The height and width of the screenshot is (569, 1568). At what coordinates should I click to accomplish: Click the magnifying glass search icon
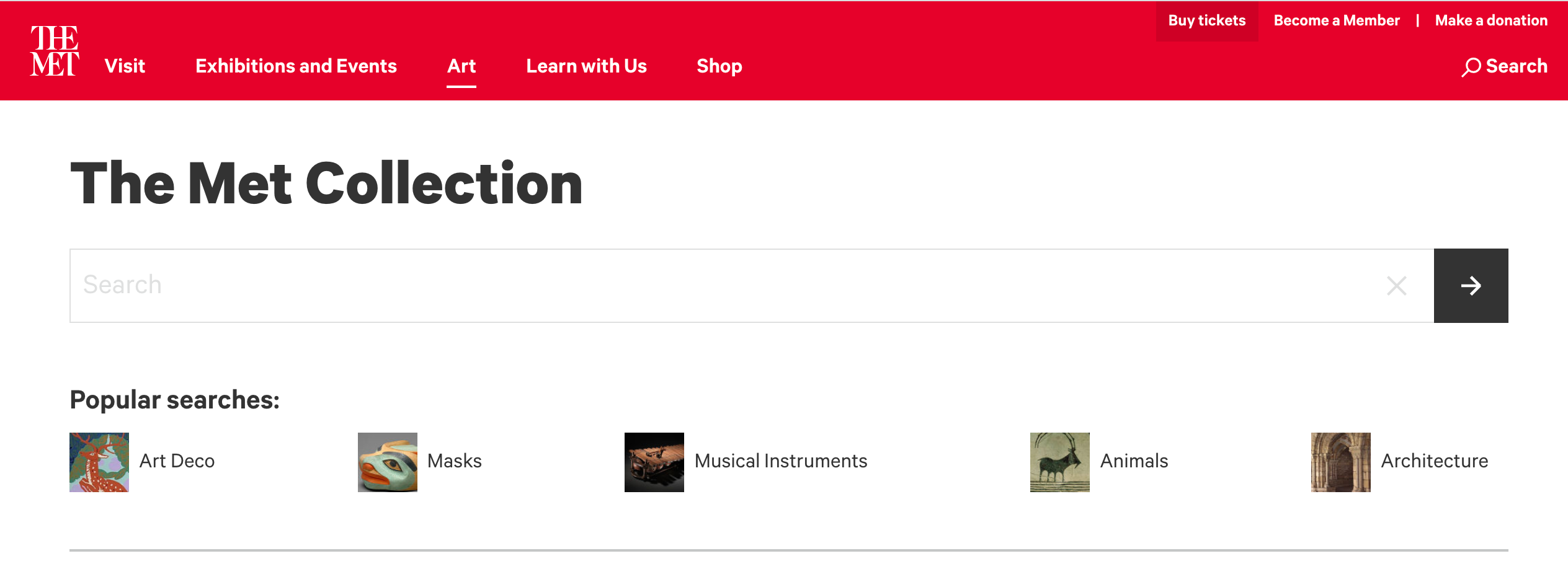1471,67
